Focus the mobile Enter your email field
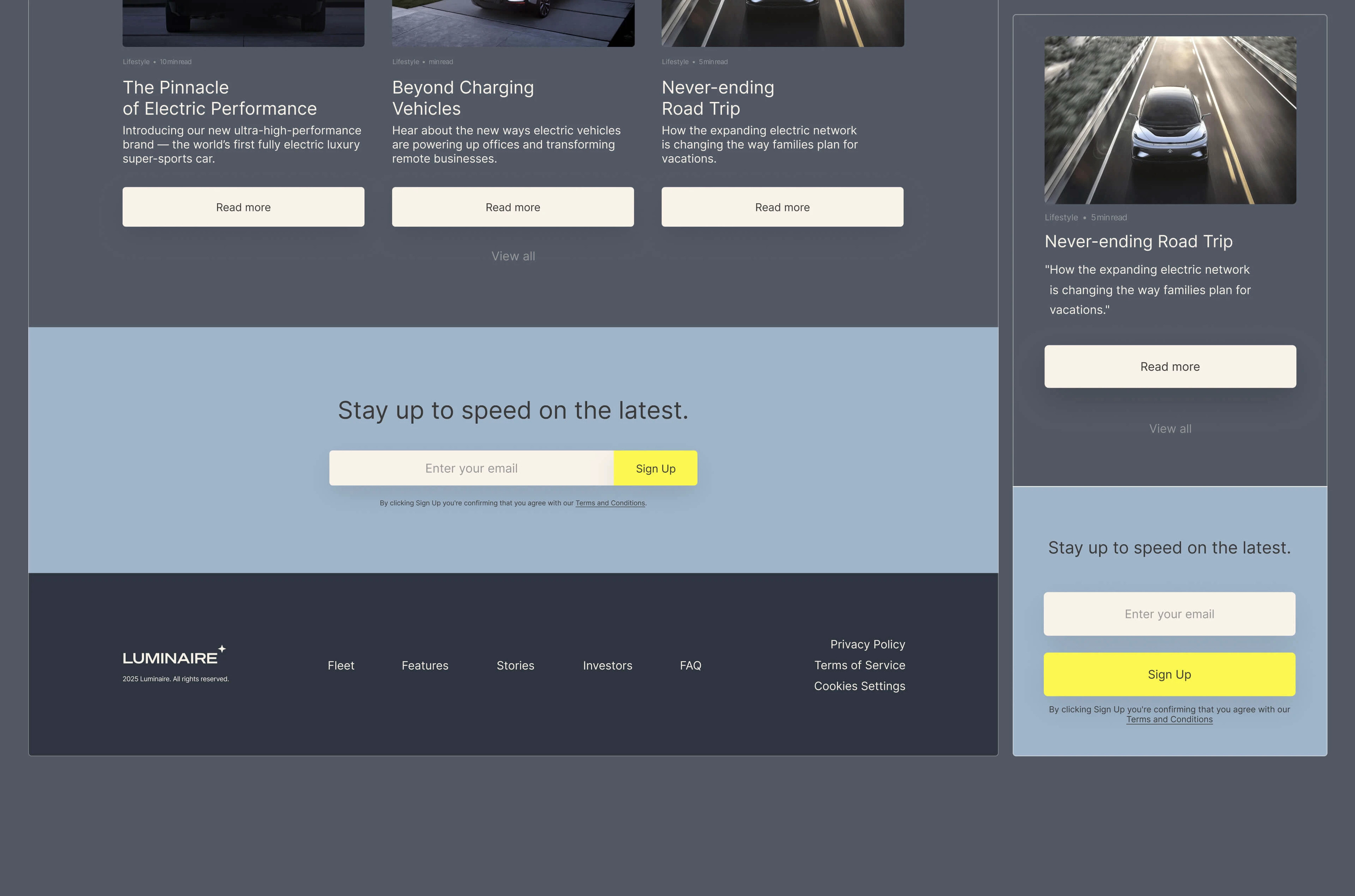This screenshot has width=1355, height=896. 1169,614
